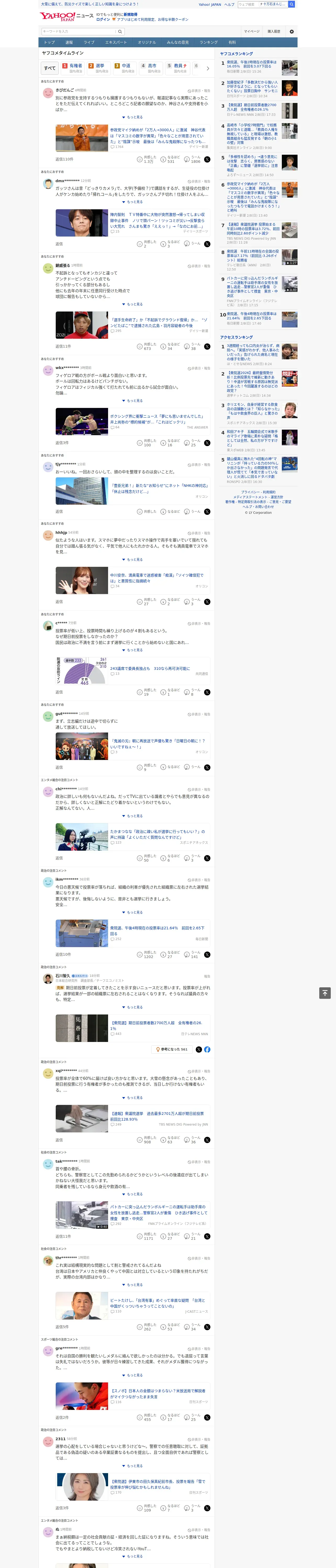Screen dimensions: 336x1568
Task: Expand もっと見る on xqj's comment
Action: click(x=132, y=1098)
